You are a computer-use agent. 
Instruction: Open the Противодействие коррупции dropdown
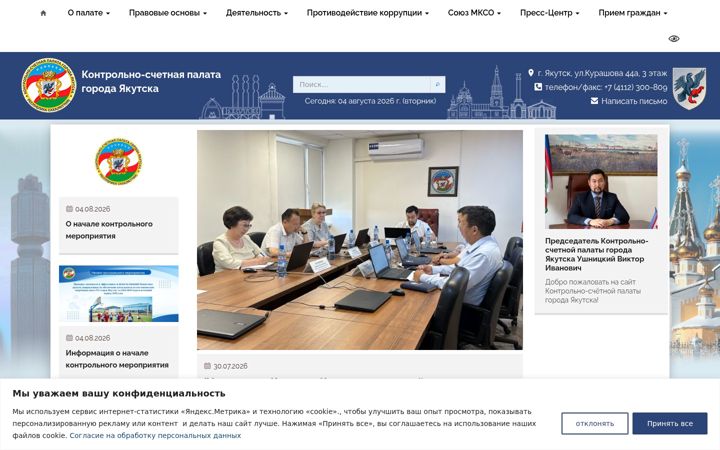[x=368, y=13]
